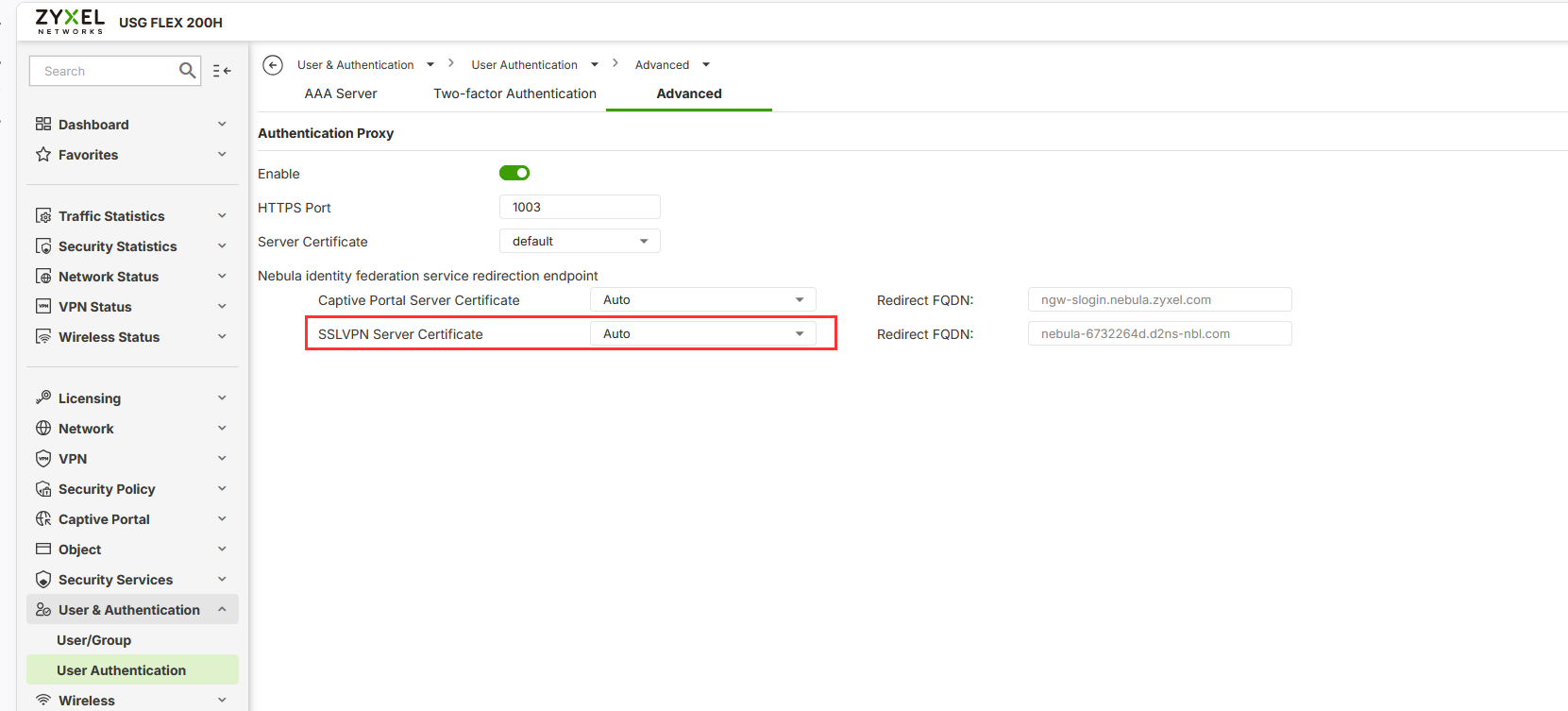Viewport: 1568px width, 711px height.
Task: Click the VPN Status icon
Action: point(43,306)
